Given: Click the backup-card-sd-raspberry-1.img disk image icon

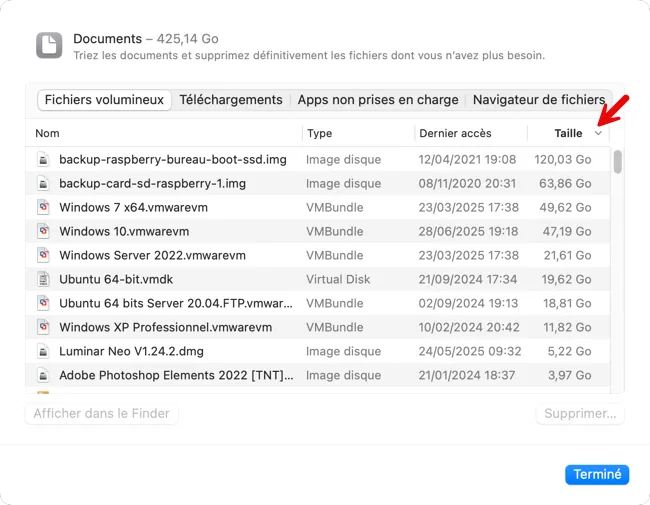Looking at the screenshot, I should tap(44, 184).
